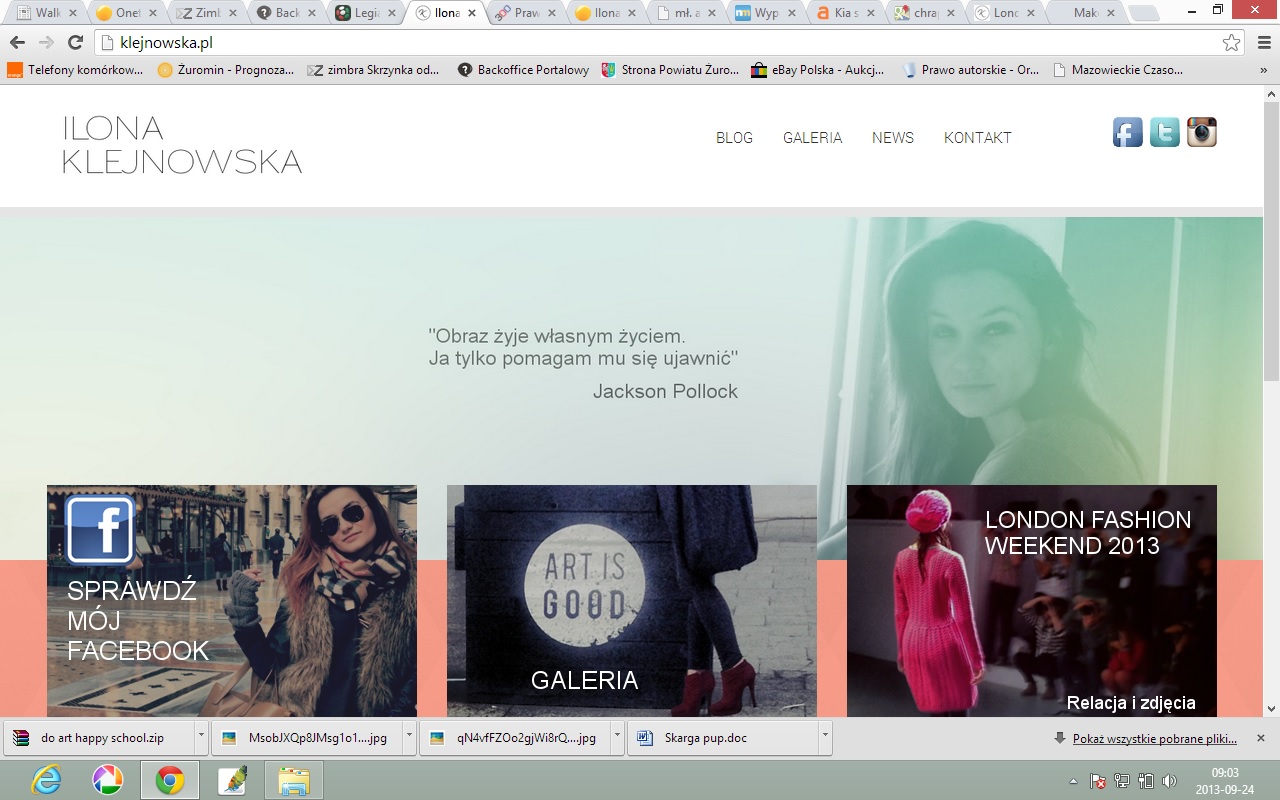Expand options for do art happy school.zip

(201, 738)
